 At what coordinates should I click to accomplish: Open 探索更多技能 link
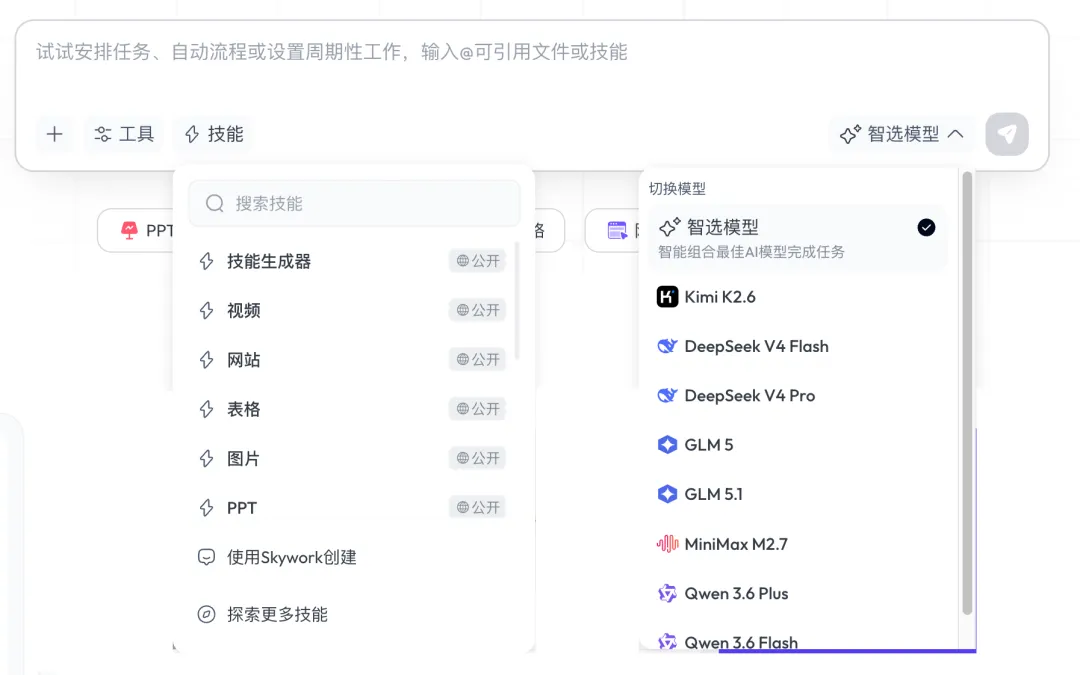pyautogui.click(x=353, y=614)
